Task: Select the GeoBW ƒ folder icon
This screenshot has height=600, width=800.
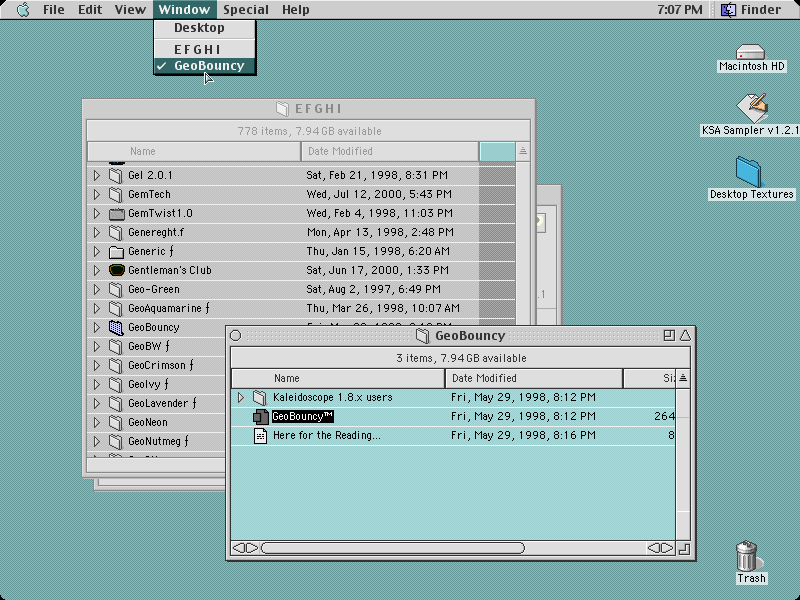Action: tap(116, 346)
